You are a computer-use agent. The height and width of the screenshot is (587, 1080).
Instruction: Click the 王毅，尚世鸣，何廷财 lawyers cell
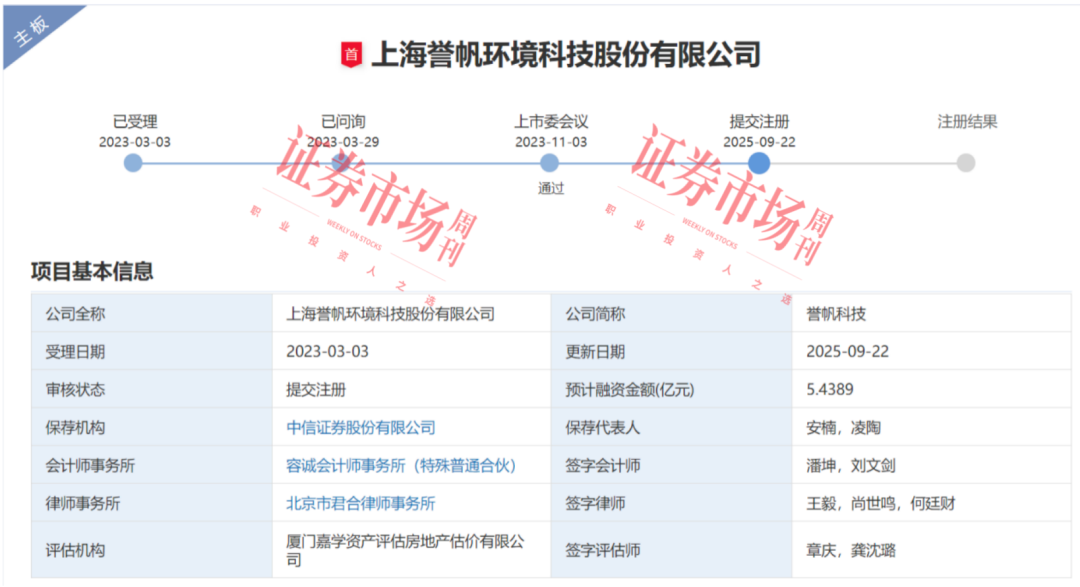(931, 504)
